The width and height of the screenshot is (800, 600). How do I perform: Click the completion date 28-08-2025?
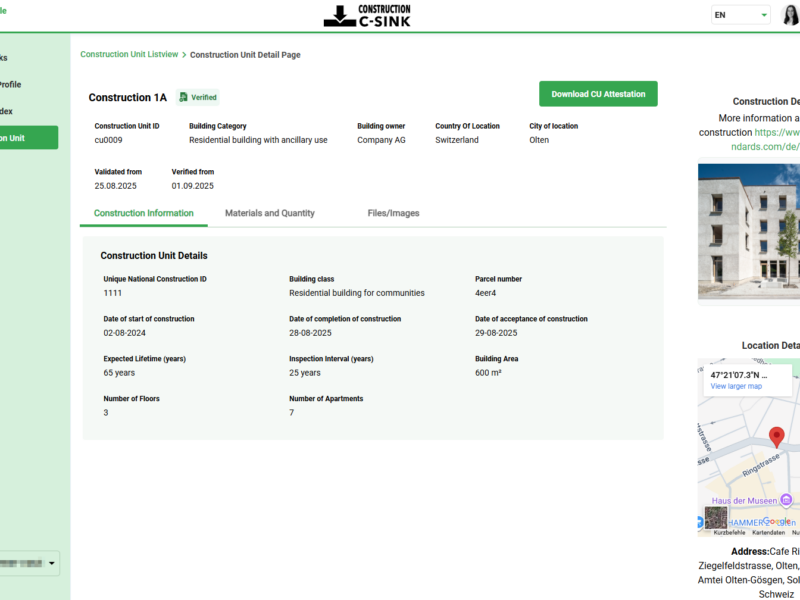click(x=310, y=333)
